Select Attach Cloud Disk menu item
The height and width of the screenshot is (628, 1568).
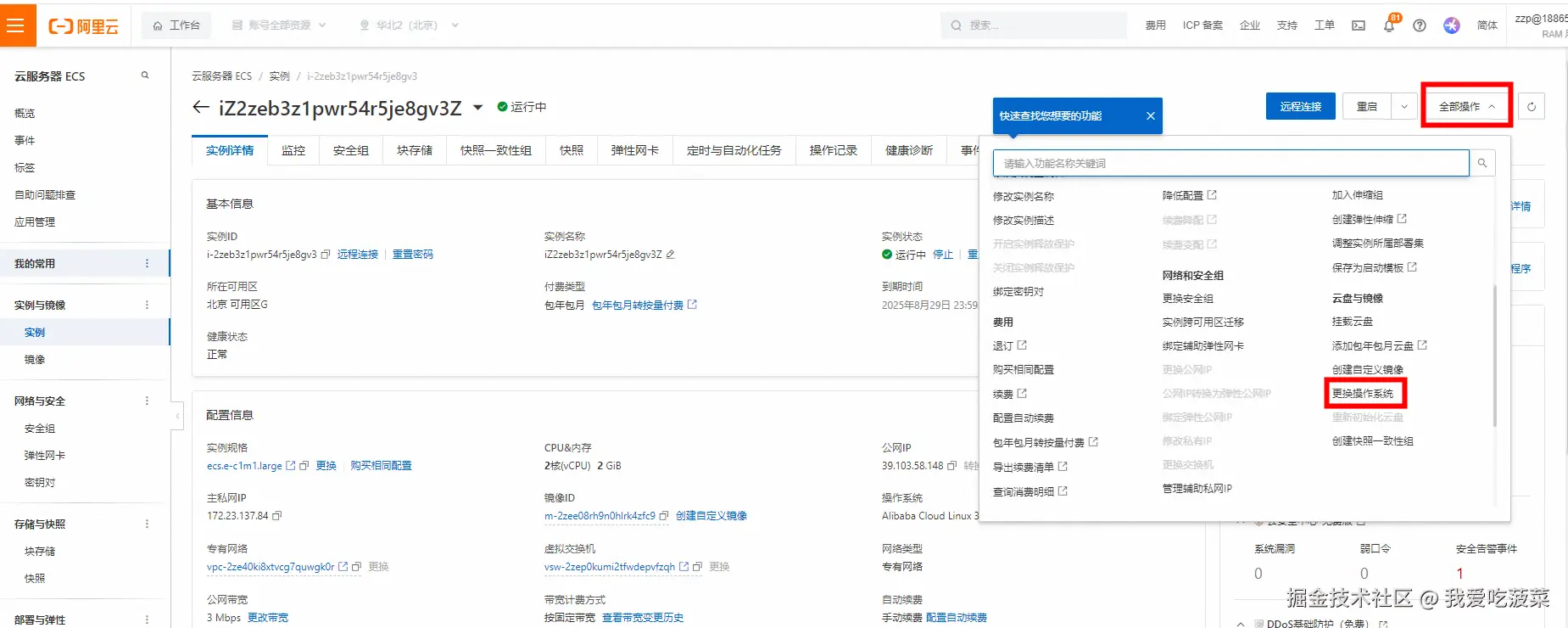click(x=1353, y=322)
